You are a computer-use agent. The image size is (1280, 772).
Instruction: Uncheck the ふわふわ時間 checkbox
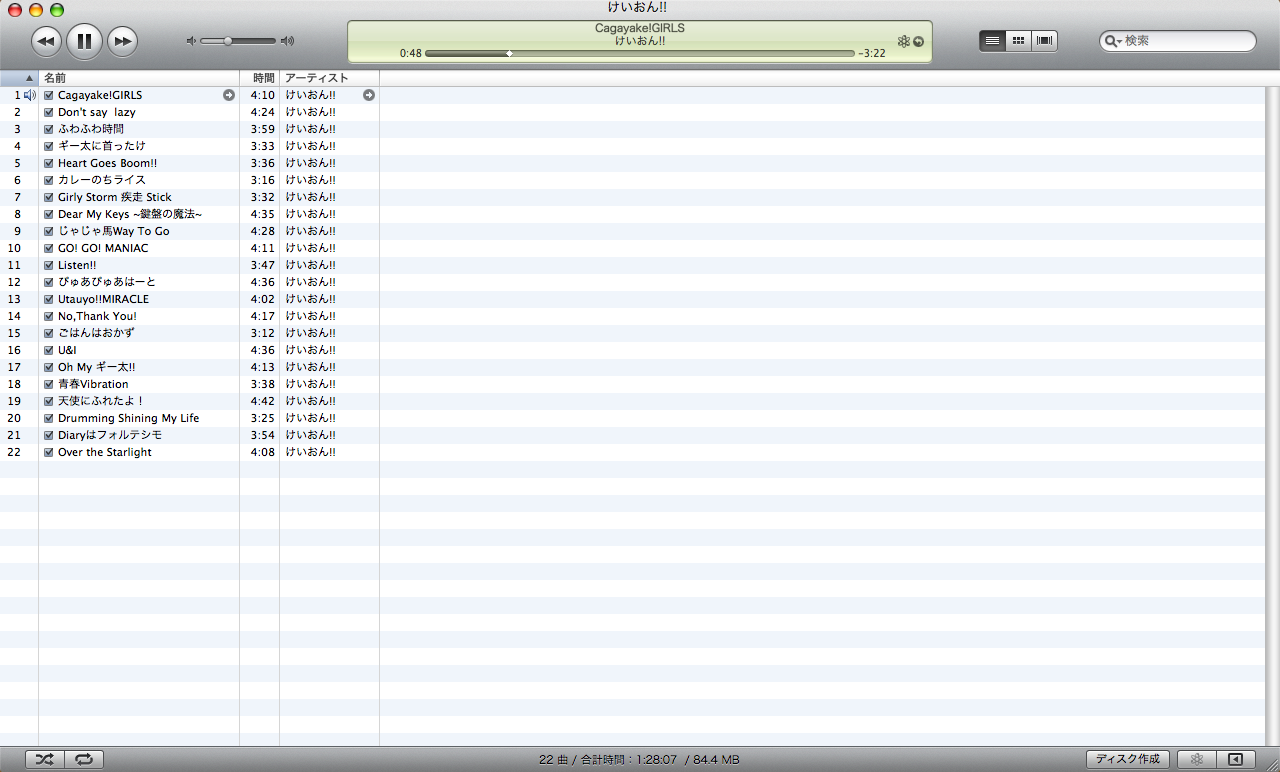pos(49,129)
